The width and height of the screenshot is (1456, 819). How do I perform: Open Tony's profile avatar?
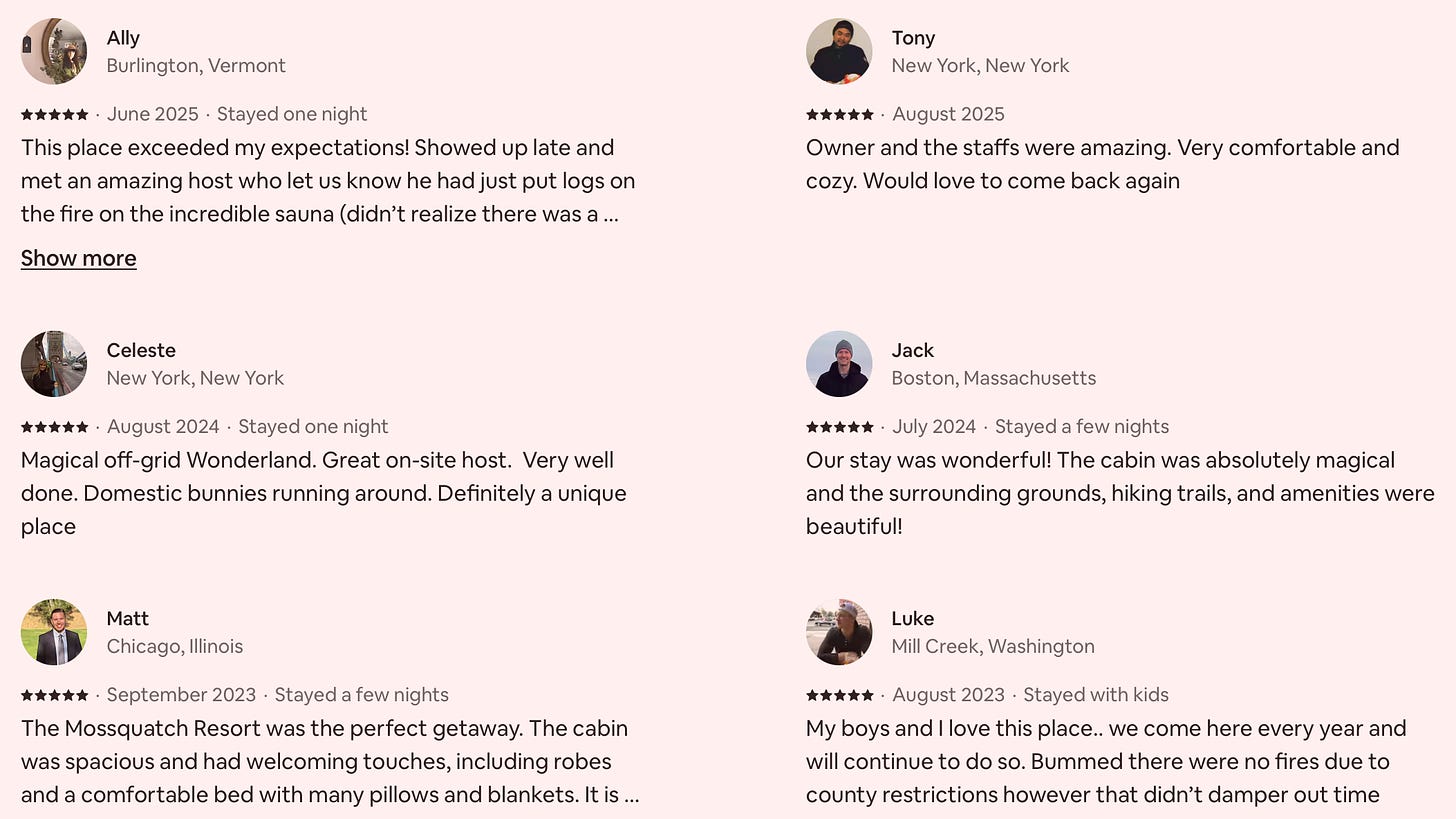839,51
